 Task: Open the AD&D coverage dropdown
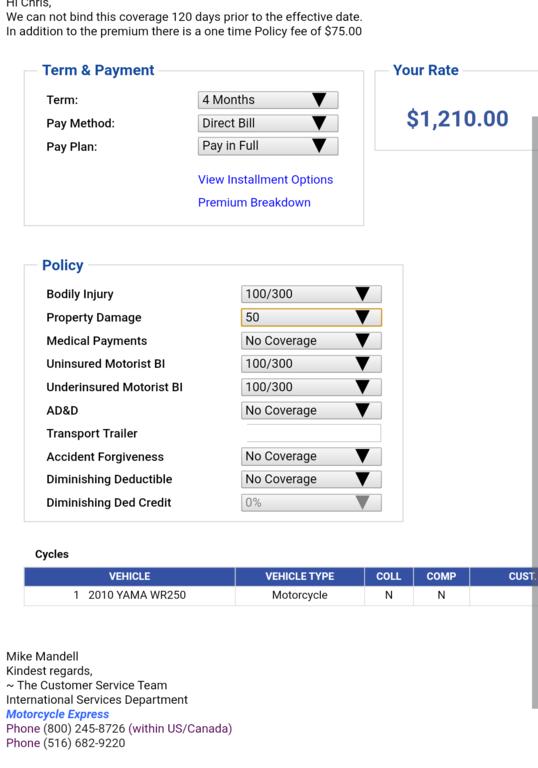[x=311, y=410]
